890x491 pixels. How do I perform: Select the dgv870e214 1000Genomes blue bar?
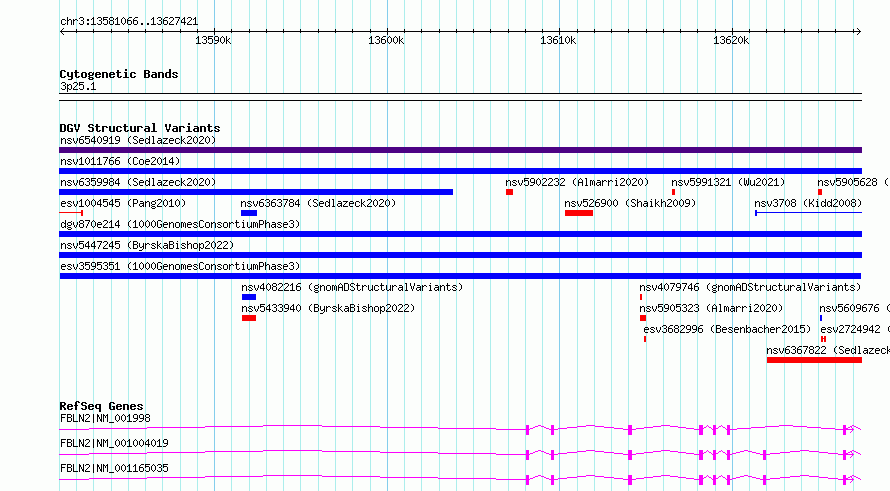pos(460,234)
